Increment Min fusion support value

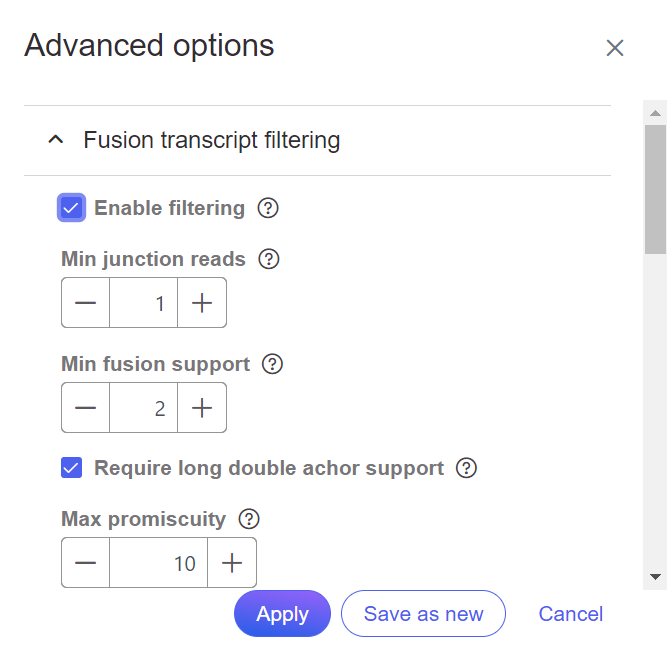pyautogui.click(x=202, y=407)
